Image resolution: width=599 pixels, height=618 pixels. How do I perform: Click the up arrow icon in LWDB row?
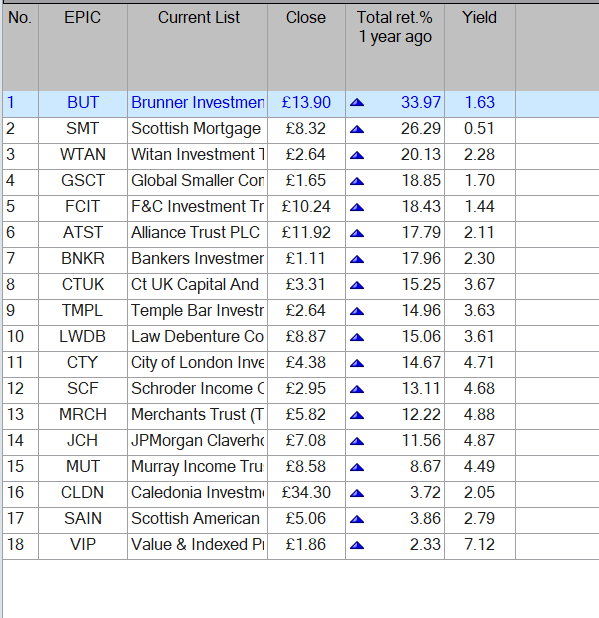(357, 337)
